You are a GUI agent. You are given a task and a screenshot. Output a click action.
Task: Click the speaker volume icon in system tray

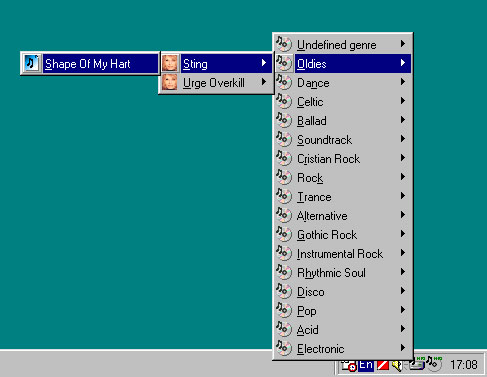point(397,365)
